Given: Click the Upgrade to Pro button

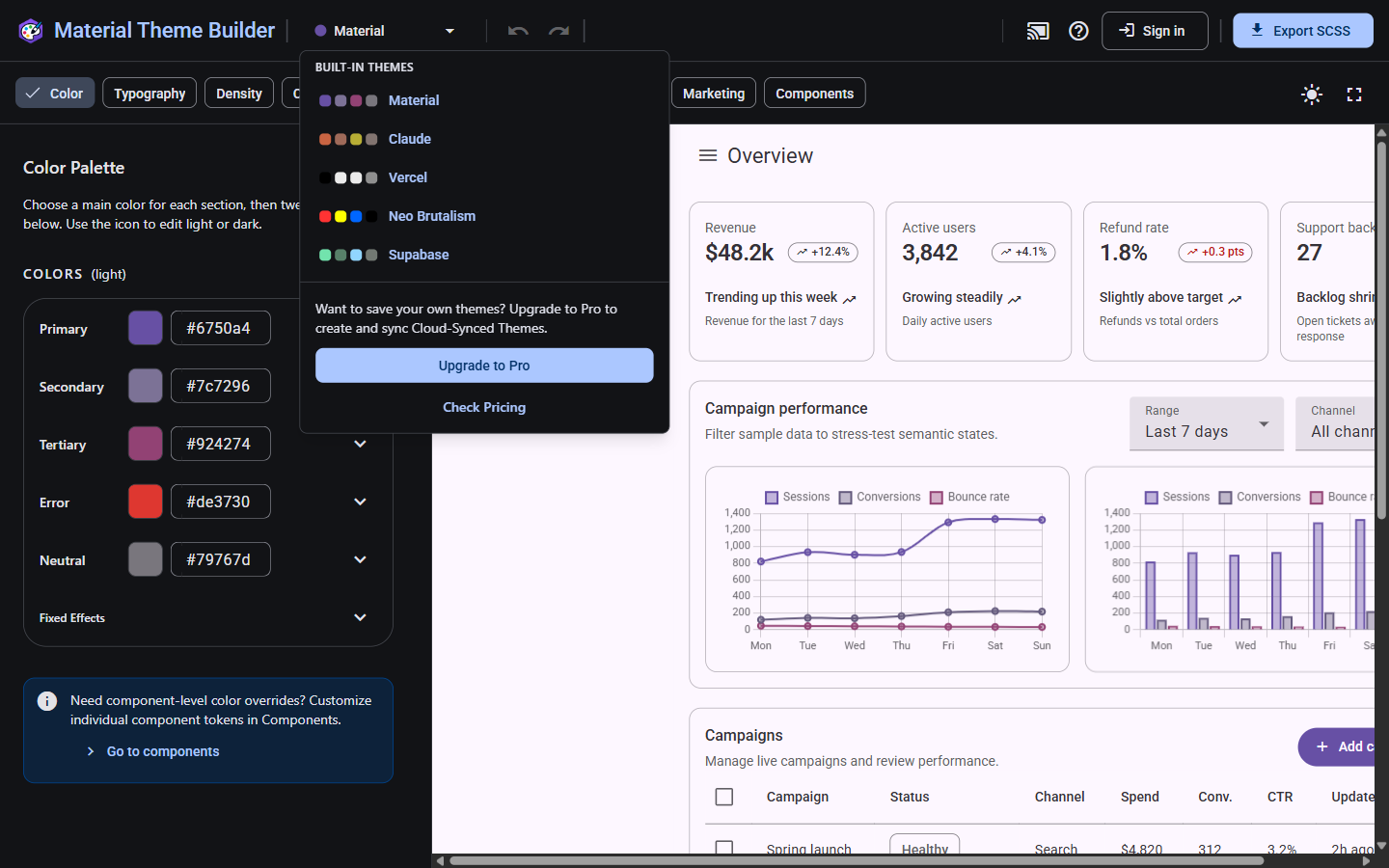Looking at the screenshot, I should 484,366.
